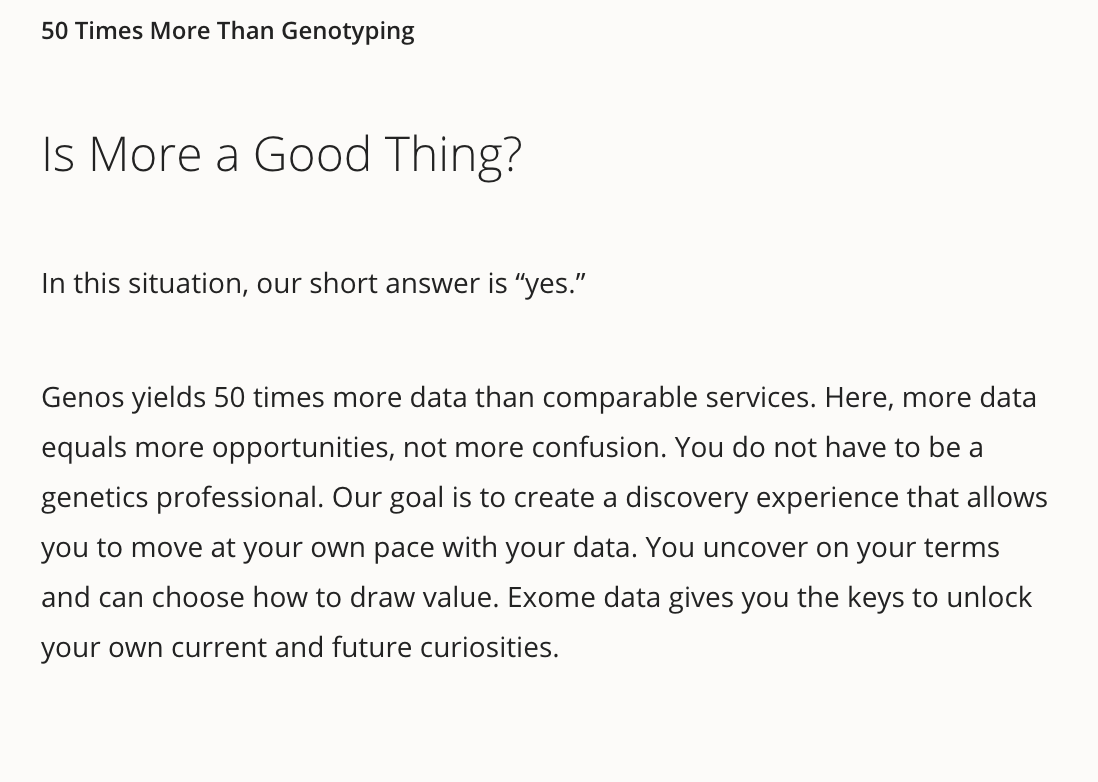
Task: Click the phrase "genetics professional"
Action: point(179,498)
